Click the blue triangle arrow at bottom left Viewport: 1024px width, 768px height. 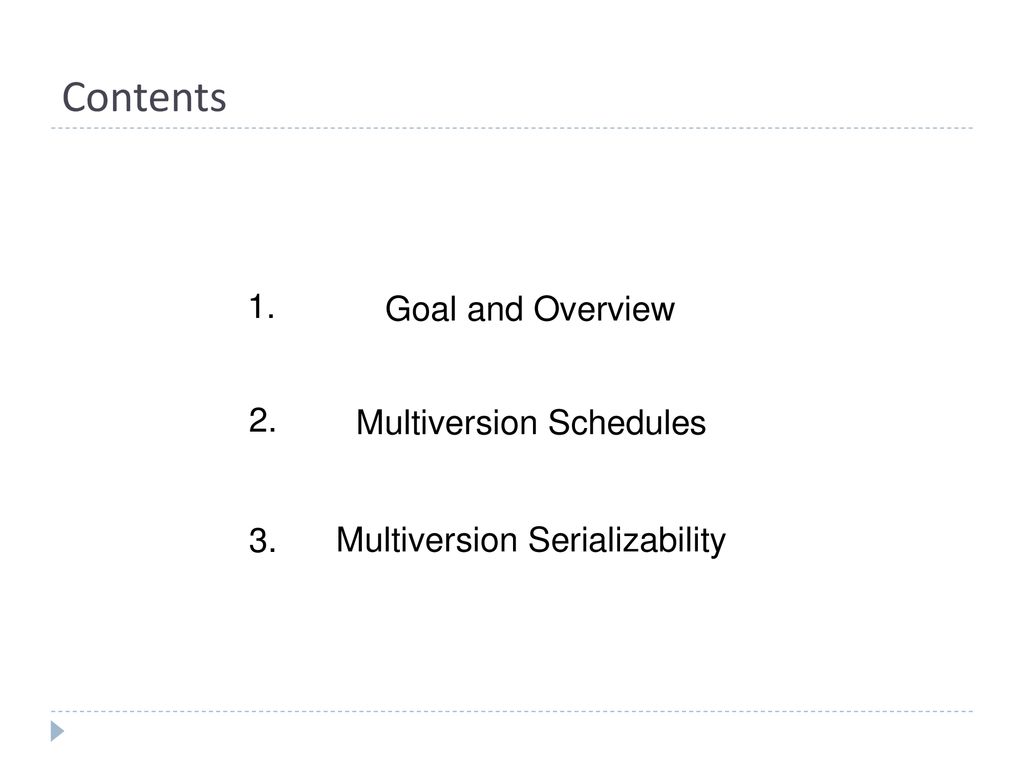point(57,731)
